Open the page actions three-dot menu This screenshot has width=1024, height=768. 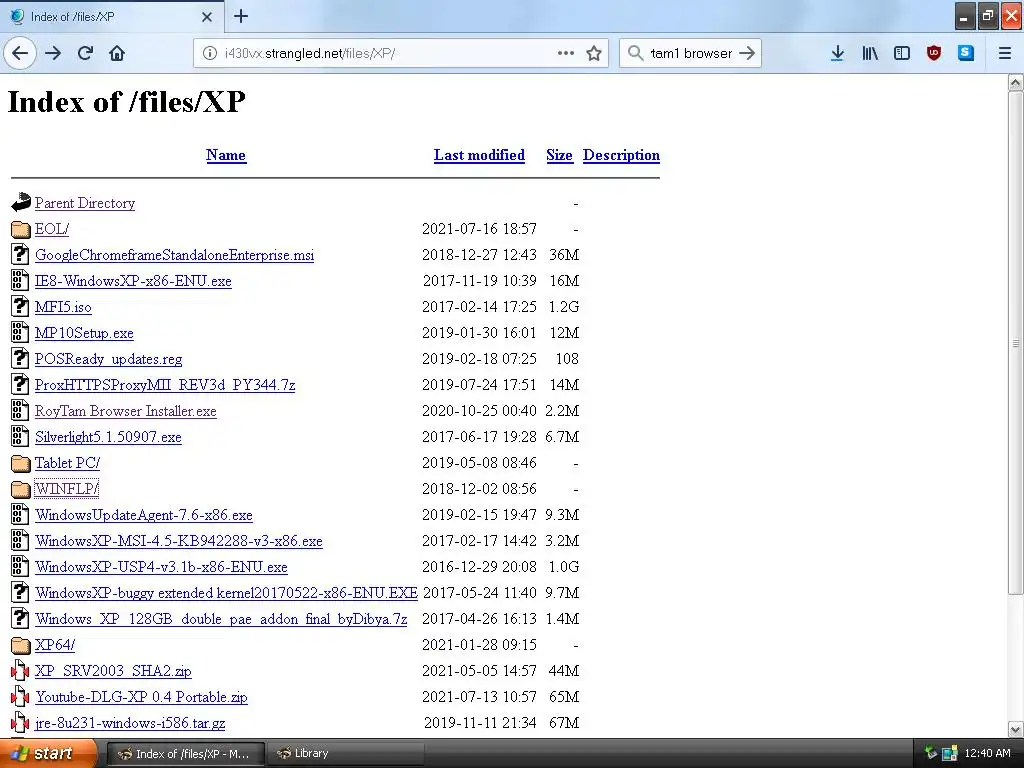click(x=566, y=53)
